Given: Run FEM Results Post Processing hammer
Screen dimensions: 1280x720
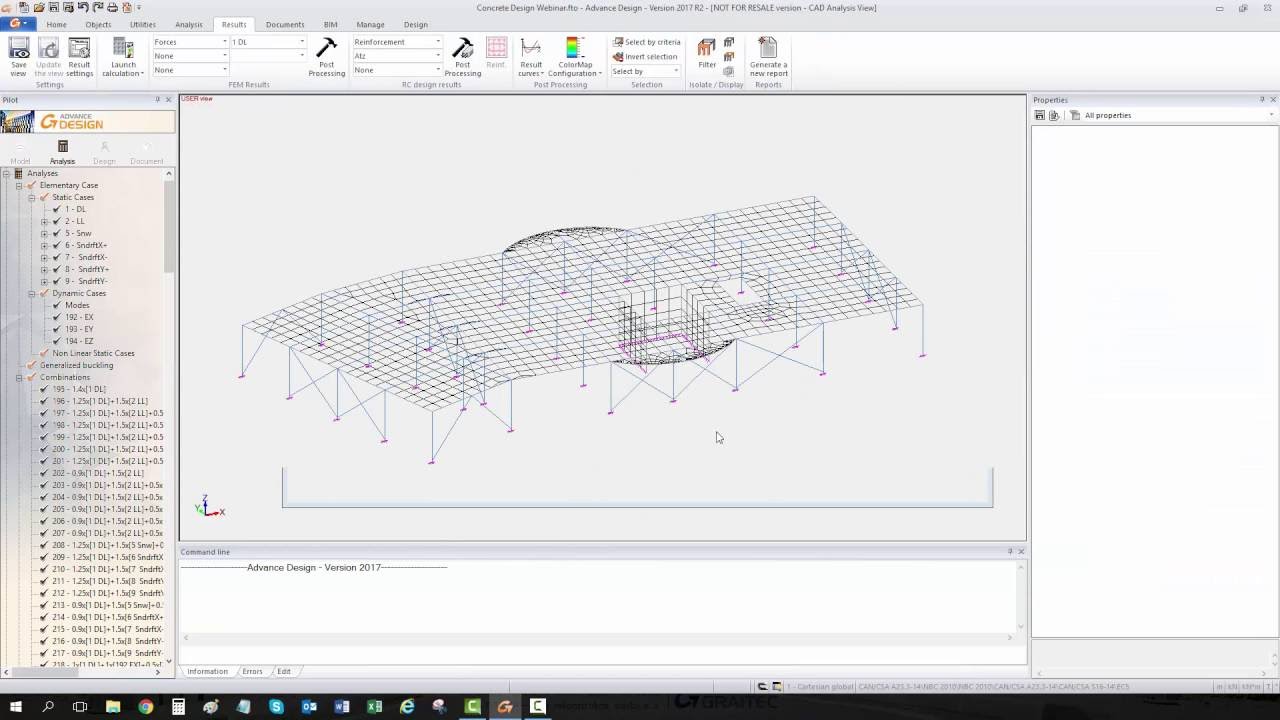Looking at the screenshot, I should pos(326,56).
